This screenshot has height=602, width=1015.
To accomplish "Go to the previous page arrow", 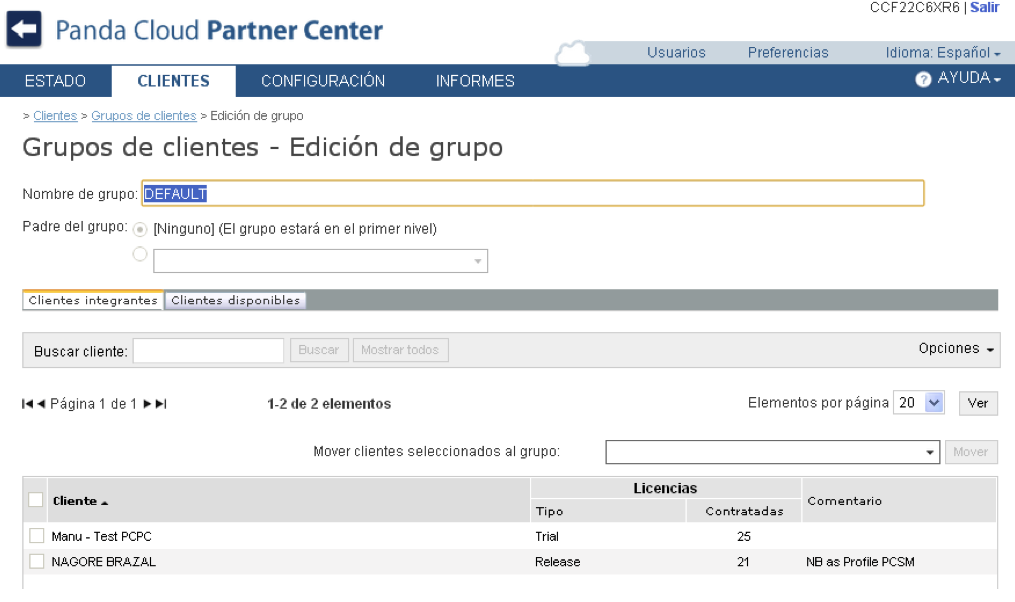I will click(x=41, y=404).
